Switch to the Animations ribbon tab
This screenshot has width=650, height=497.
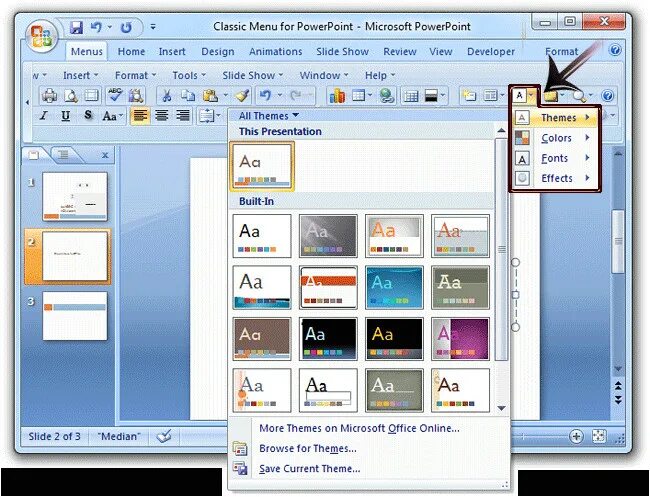click(276, 52)
